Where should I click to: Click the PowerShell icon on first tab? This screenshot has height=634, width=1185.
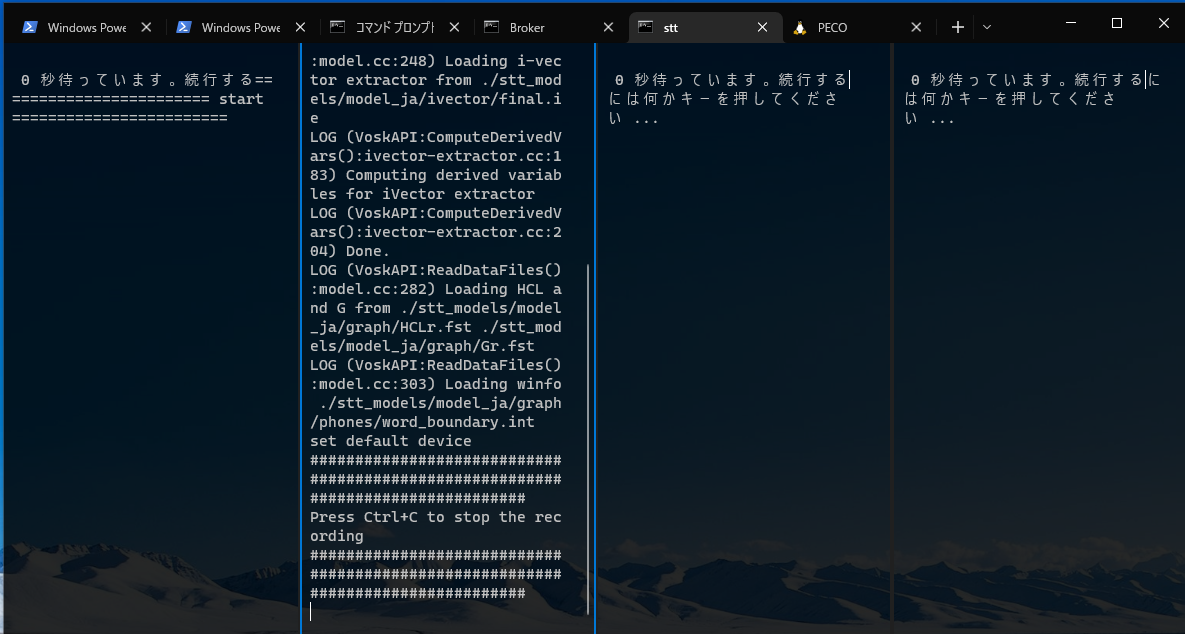coord(29,27)
